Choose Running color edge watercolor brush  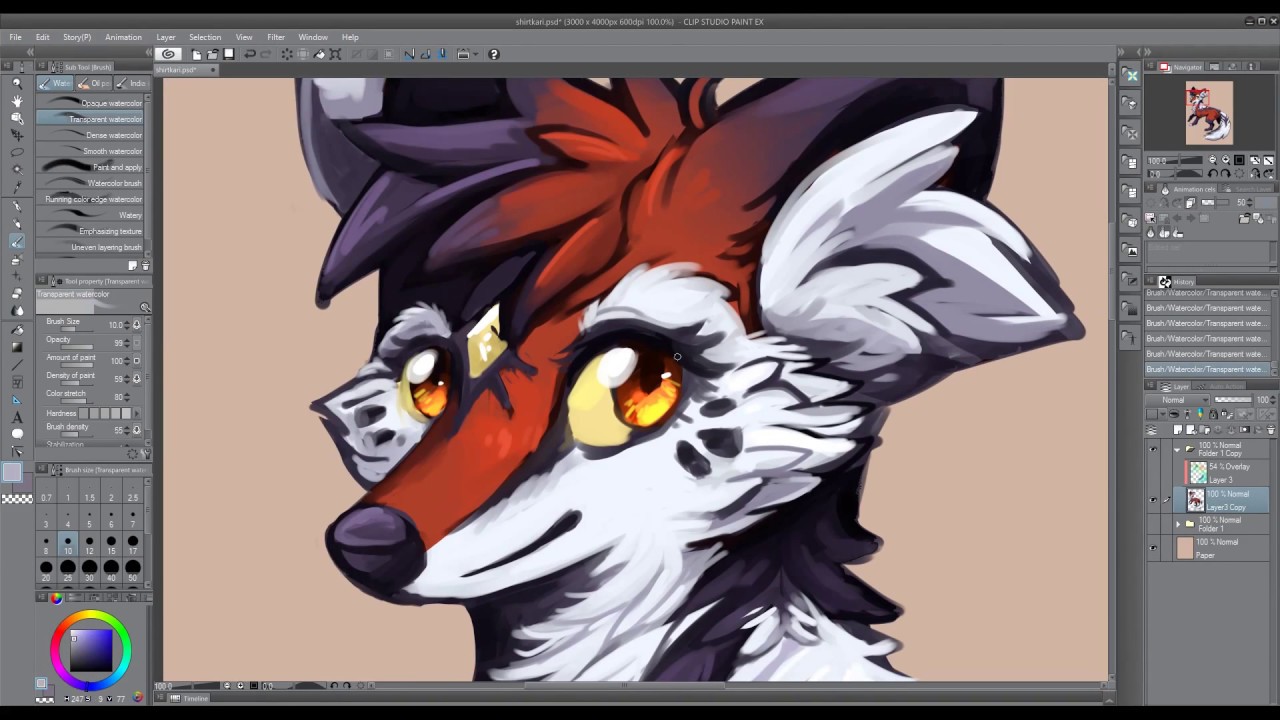(92, 199)
